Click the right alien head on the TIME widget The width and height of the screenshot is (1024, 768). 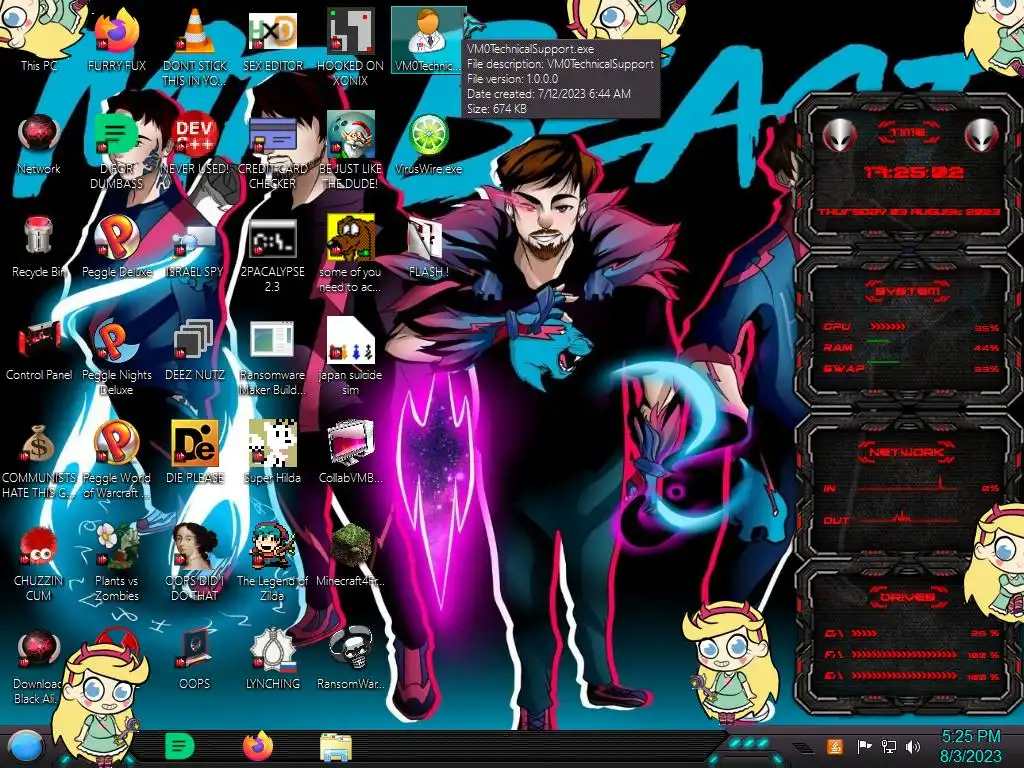click(x=981, y=136)
